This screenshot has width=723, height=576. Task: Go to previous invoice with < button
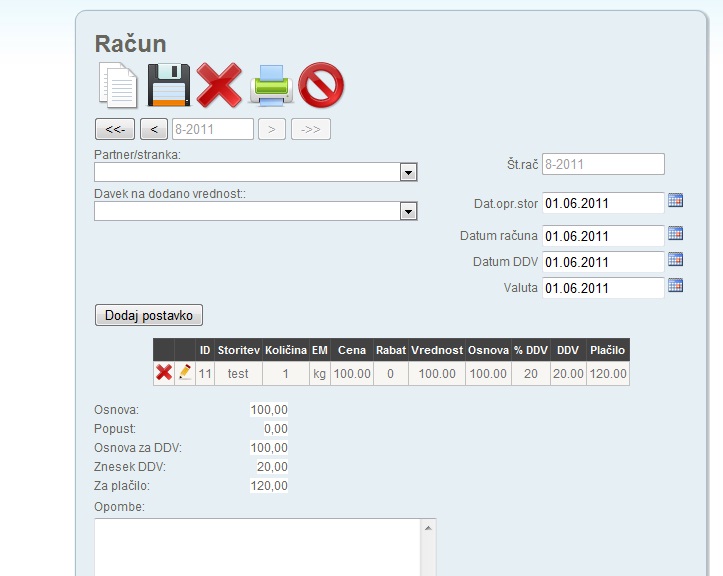pos(153,129)
